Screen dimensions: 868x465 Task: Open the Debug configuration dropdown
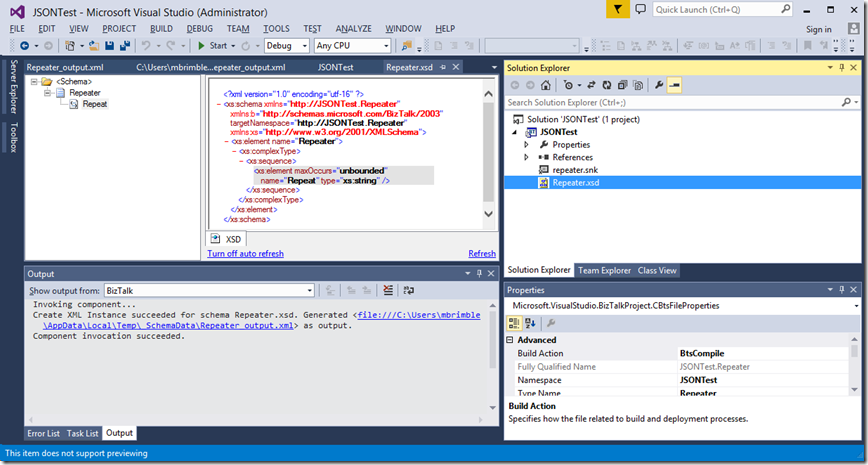(304, 46)
